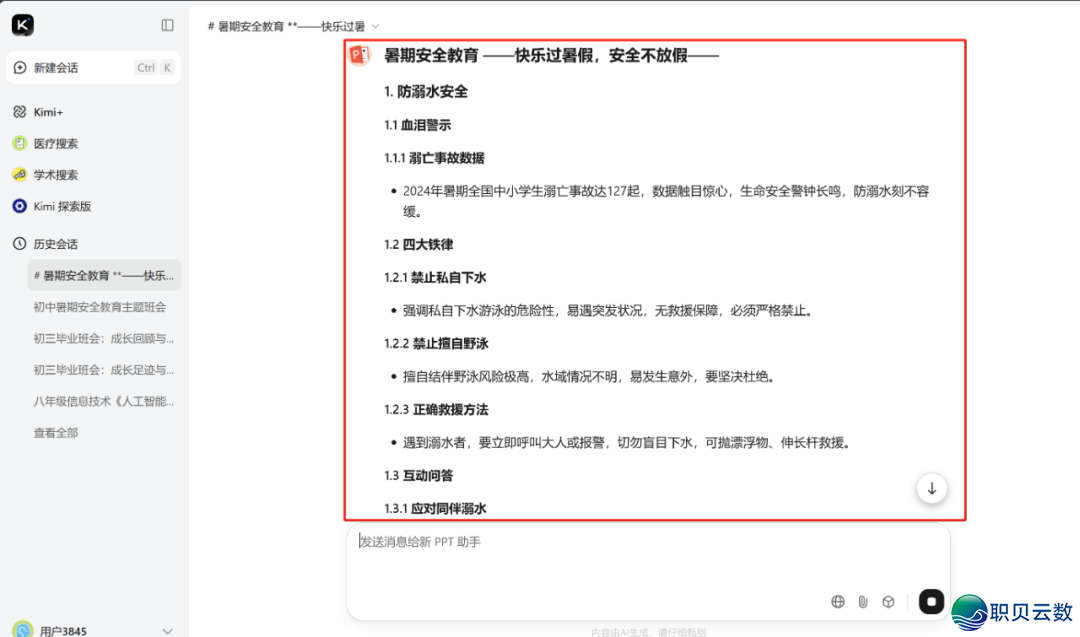Click the bullet 强调私自下水游泳的危险性
The height and width of the screenshot is (637, 1080).
609,311
